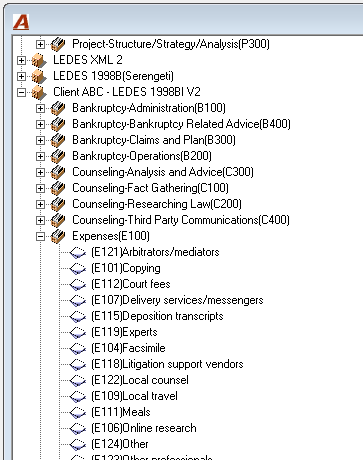The image size is (363, 460).
Task: Select (E106)Online research
Action: [144, 428]
